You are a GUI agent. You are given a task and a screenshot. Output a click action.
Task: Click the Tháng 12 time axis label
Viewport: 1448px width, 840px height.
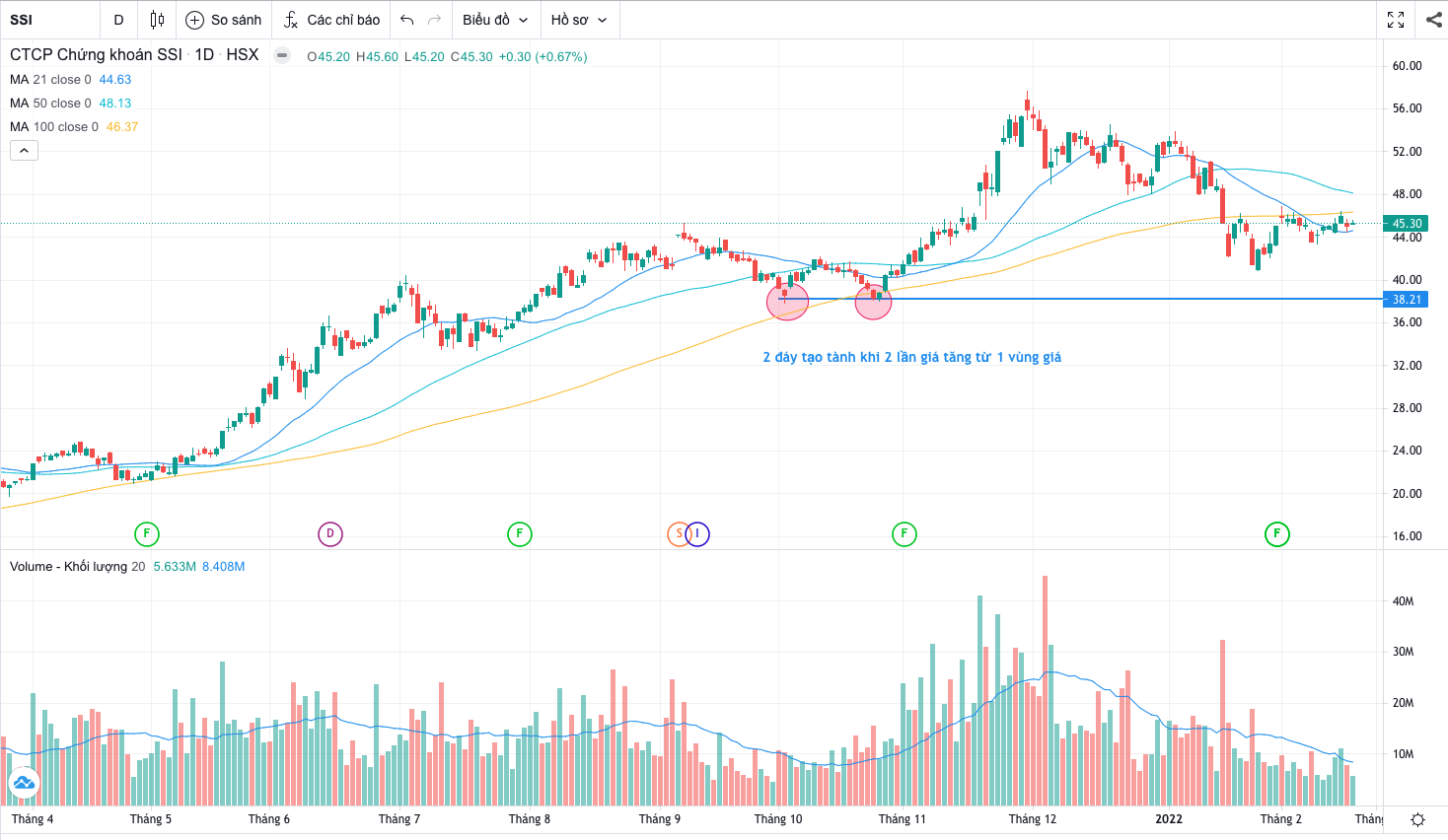(x=1032, y=819)
